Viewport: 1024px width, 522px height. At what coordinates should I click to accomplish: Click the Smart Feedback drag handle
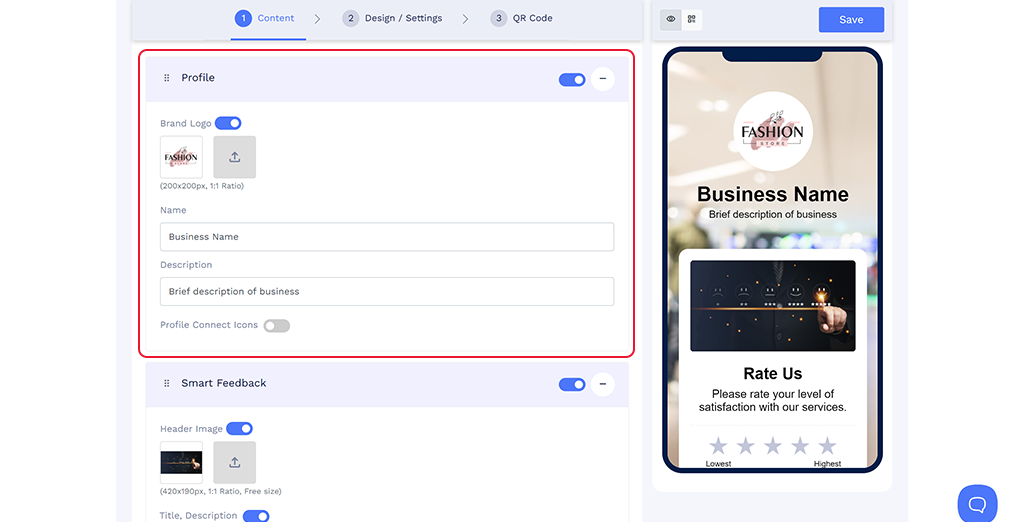(167, 383)
